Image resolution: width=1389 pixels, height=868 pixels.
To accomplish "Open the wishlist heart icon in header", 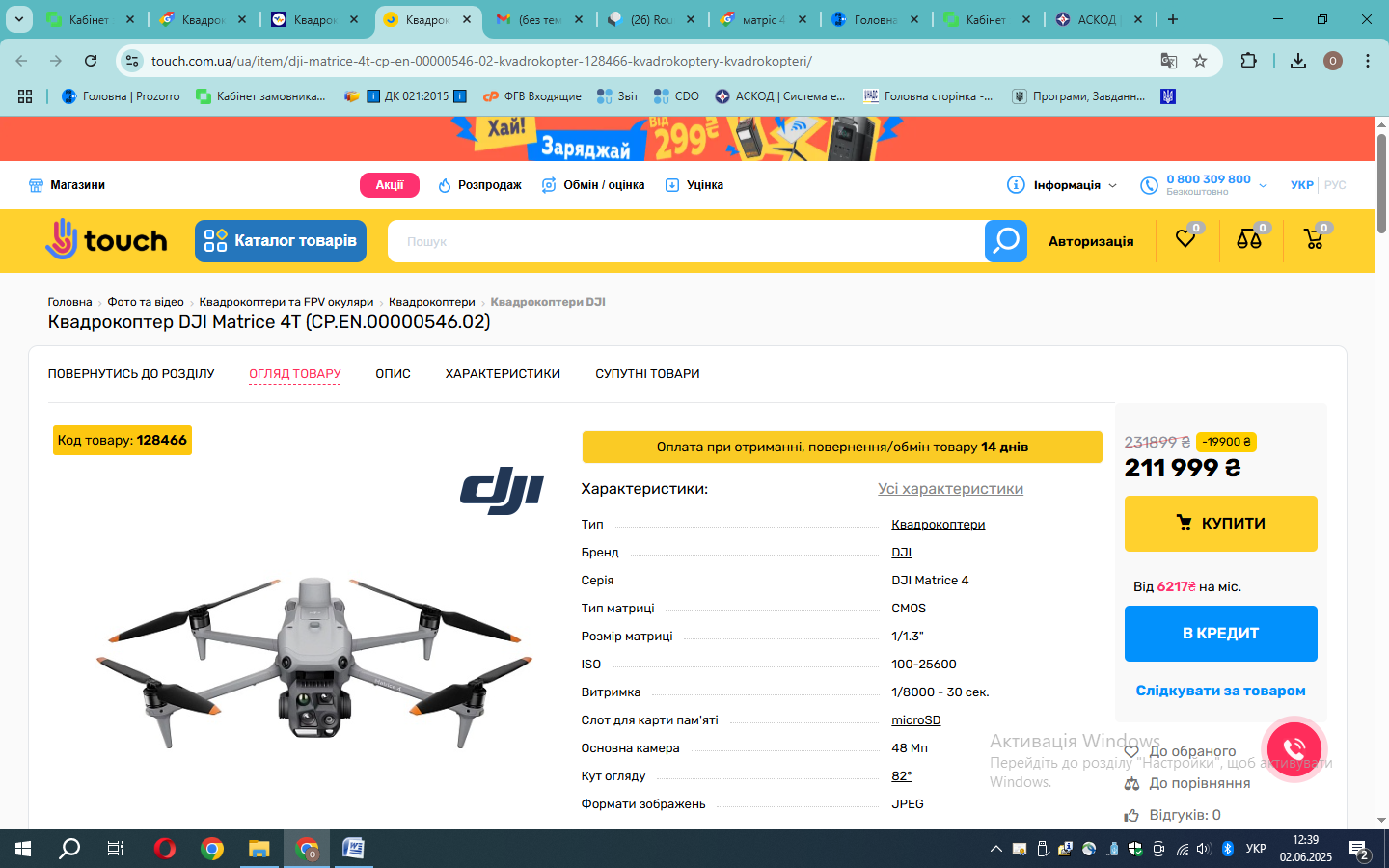I will tap(1185, 238).
